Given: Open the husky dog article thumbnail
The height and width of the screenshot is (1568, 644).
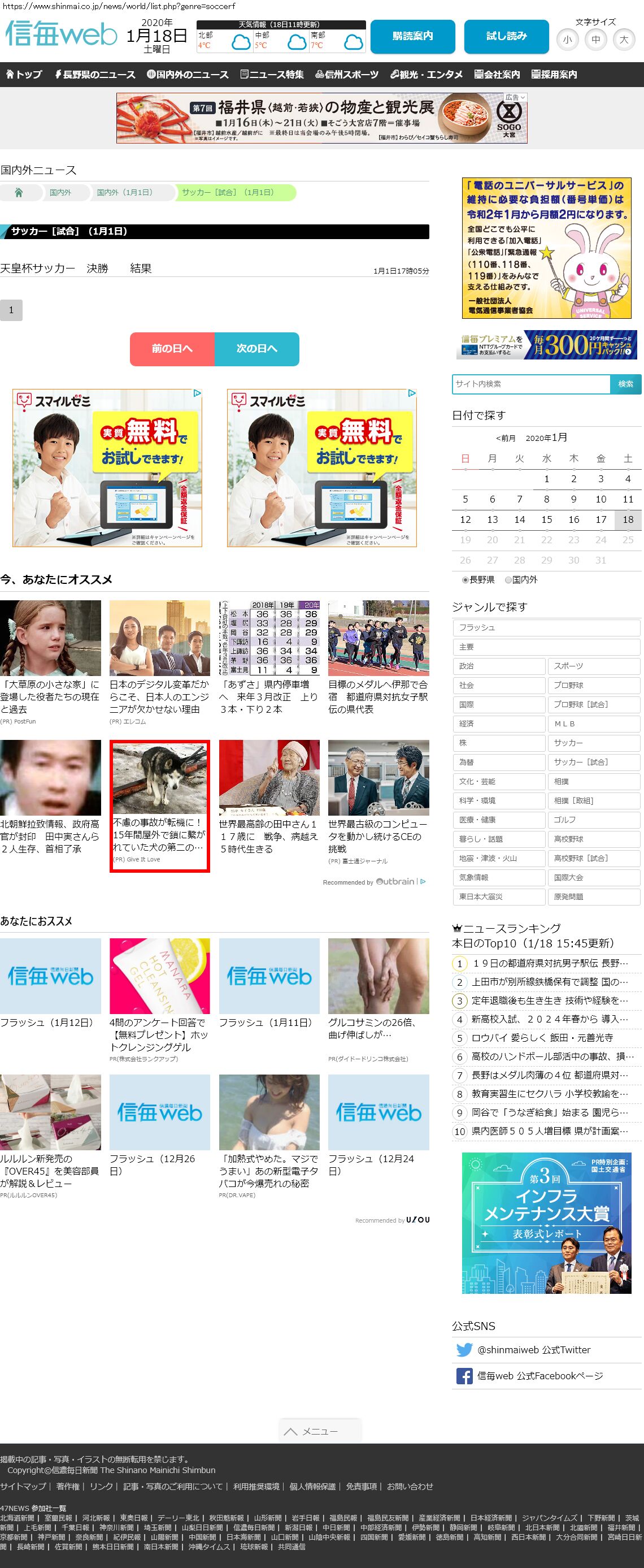Looking at the screenshot, I should click(159, 779).
